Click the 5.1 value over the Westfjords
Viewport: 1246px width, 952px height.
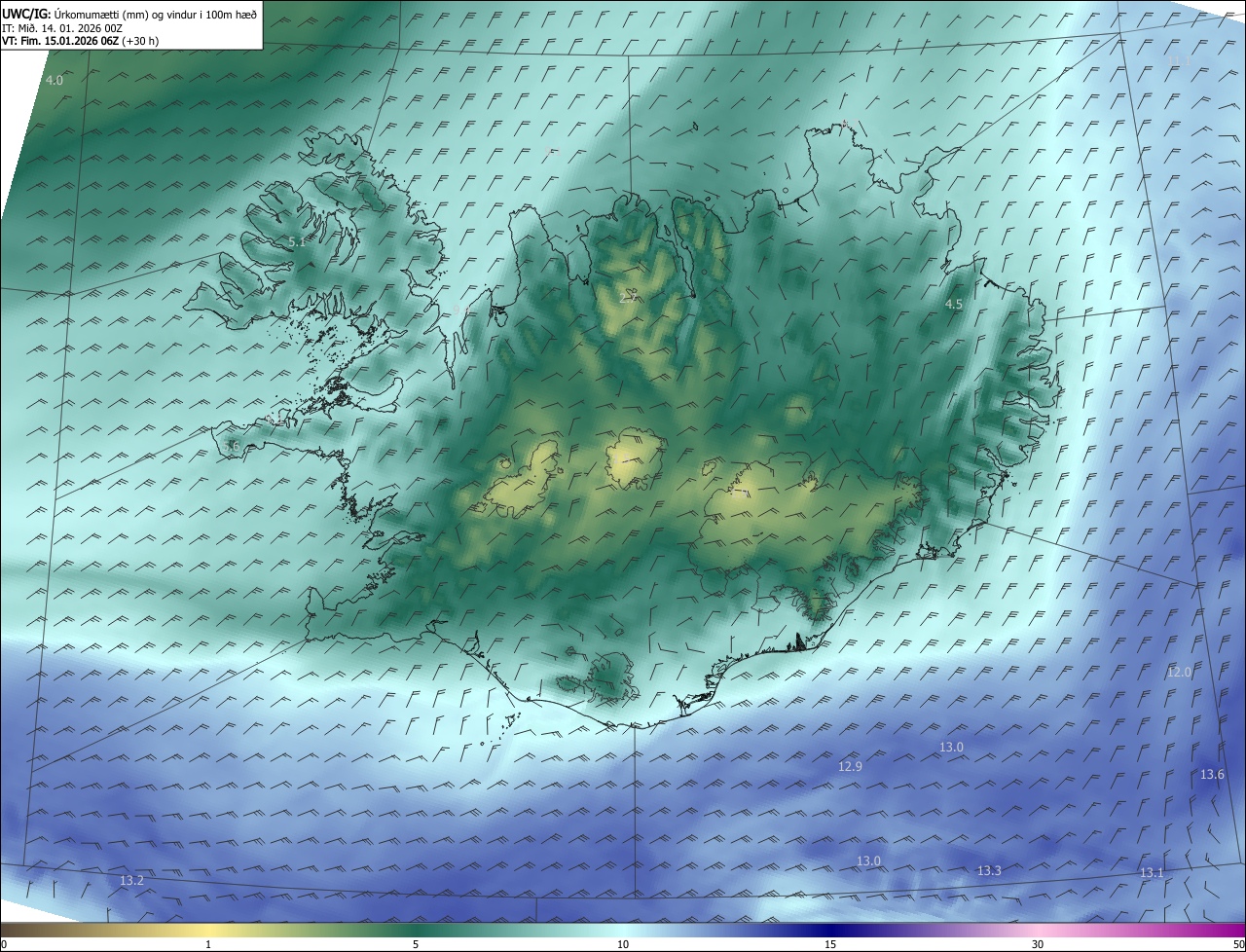pyautogui.click(x=297, y=241)
